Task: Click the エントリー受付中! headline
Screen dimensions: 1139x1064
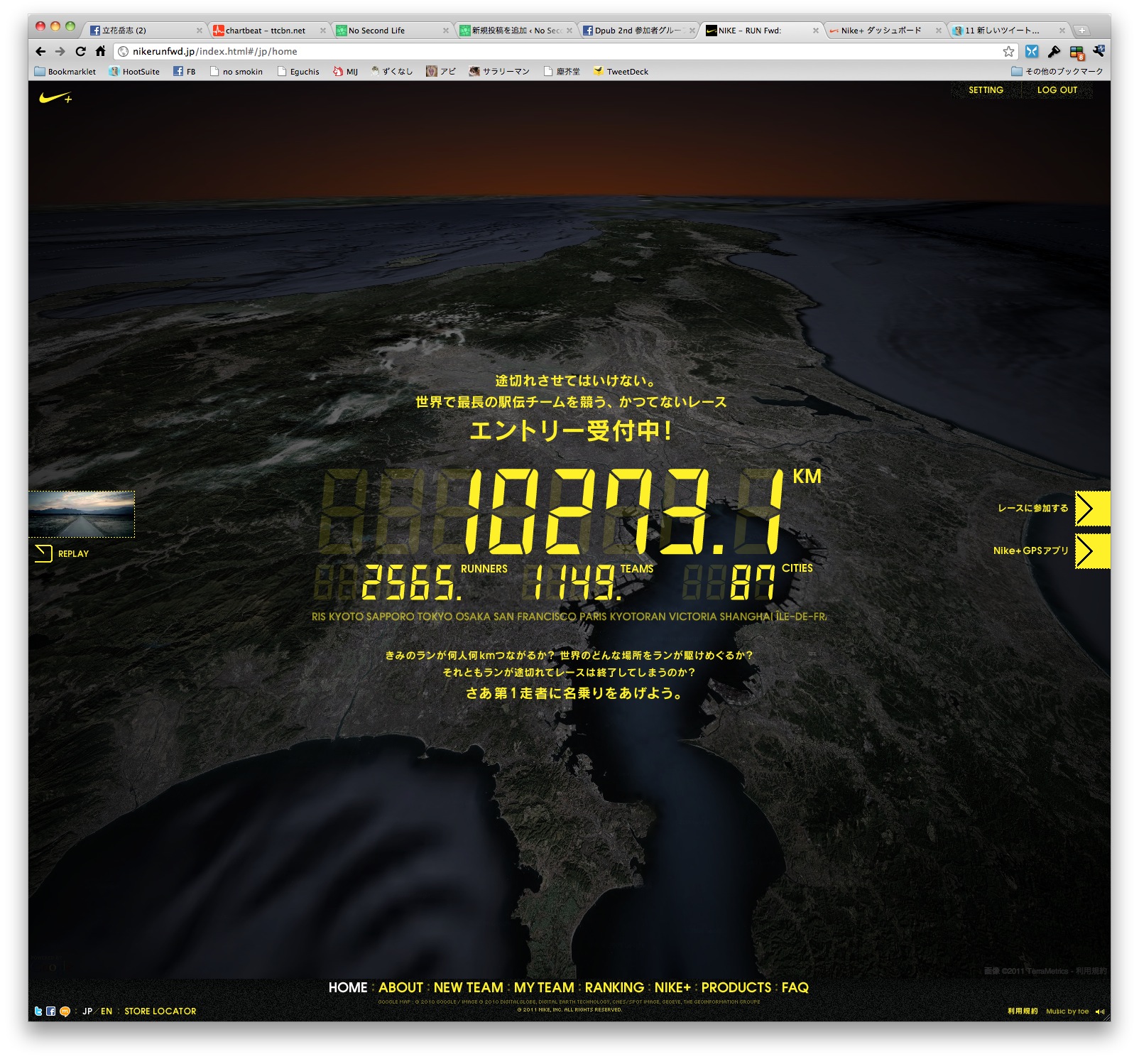Action: click(x=570, y=430)
